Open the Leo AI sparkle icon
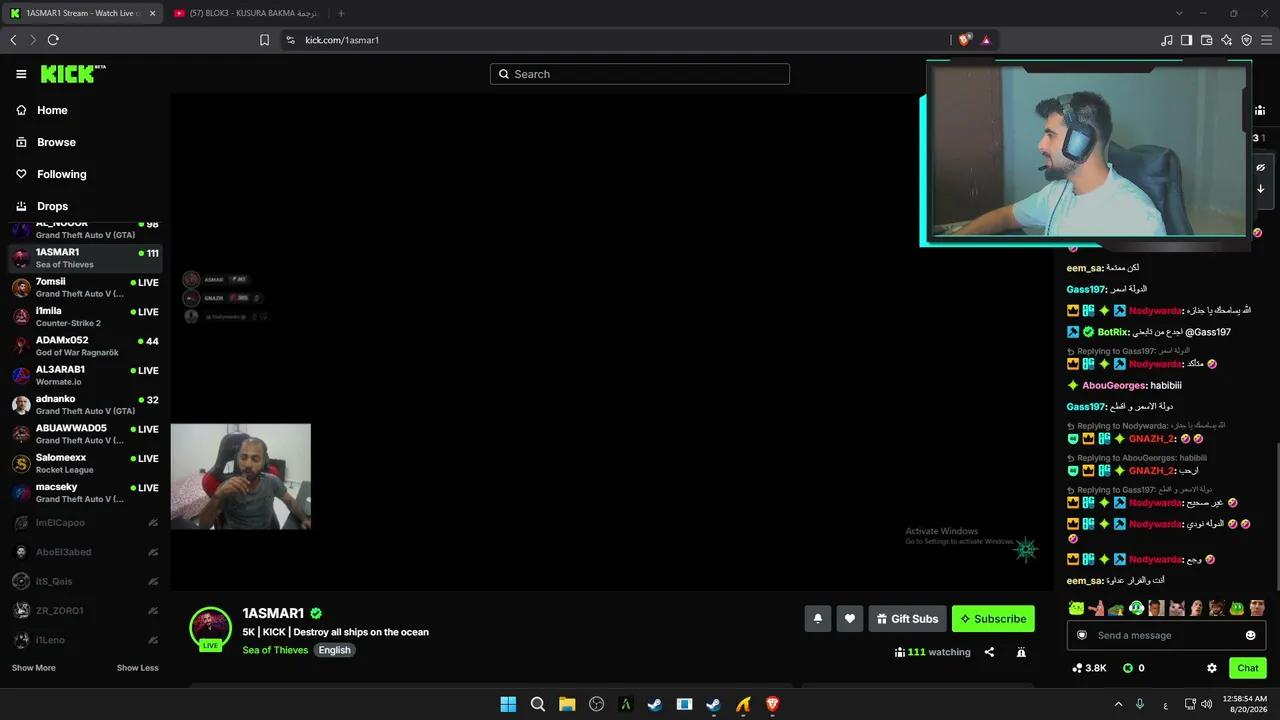The height and width of the screenshot is (720, 1280). point(1227,40)
